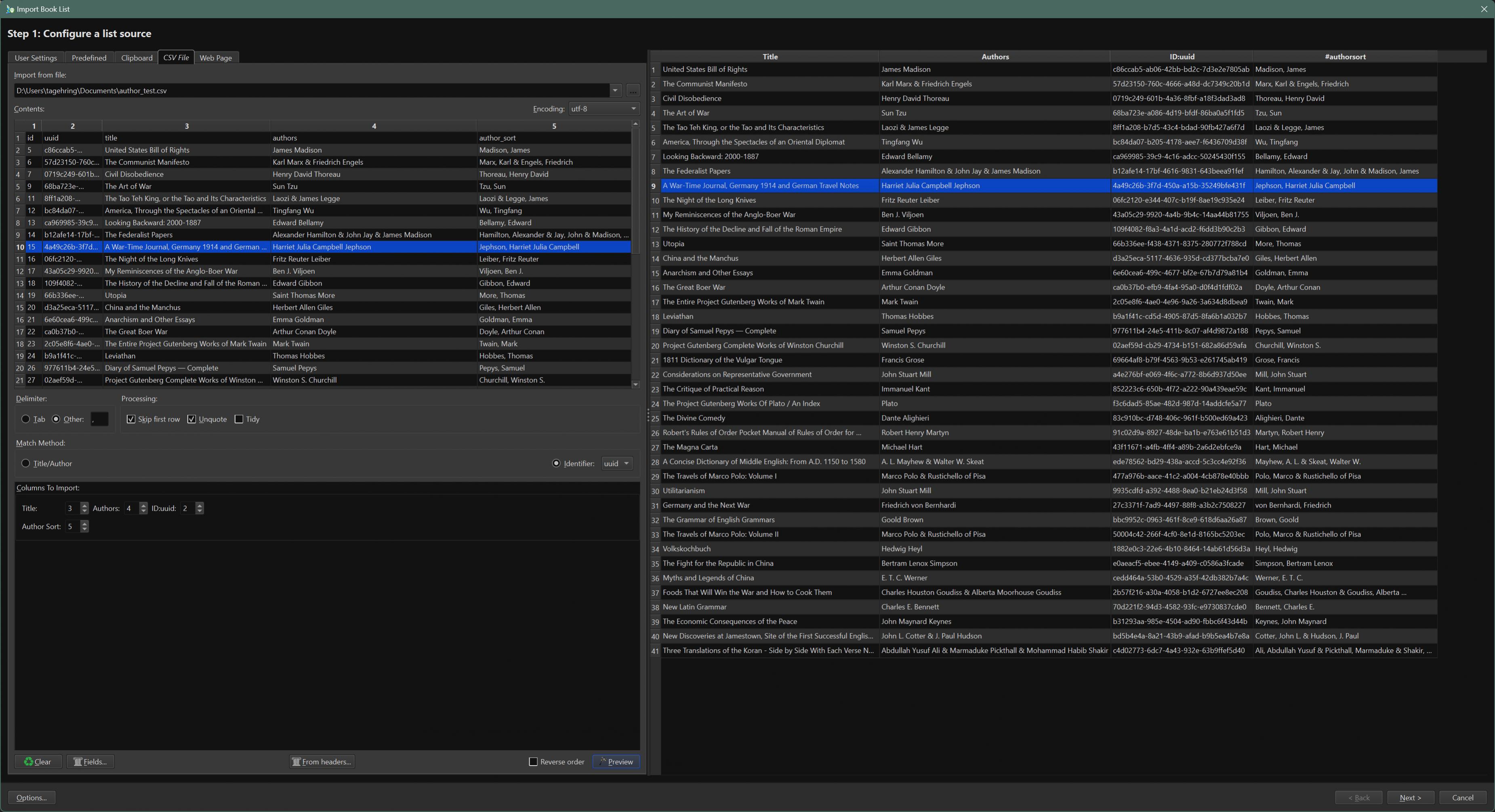1495x812 pixels.
Task: Click the browse file ellipsis button
Action: (633, 90)
